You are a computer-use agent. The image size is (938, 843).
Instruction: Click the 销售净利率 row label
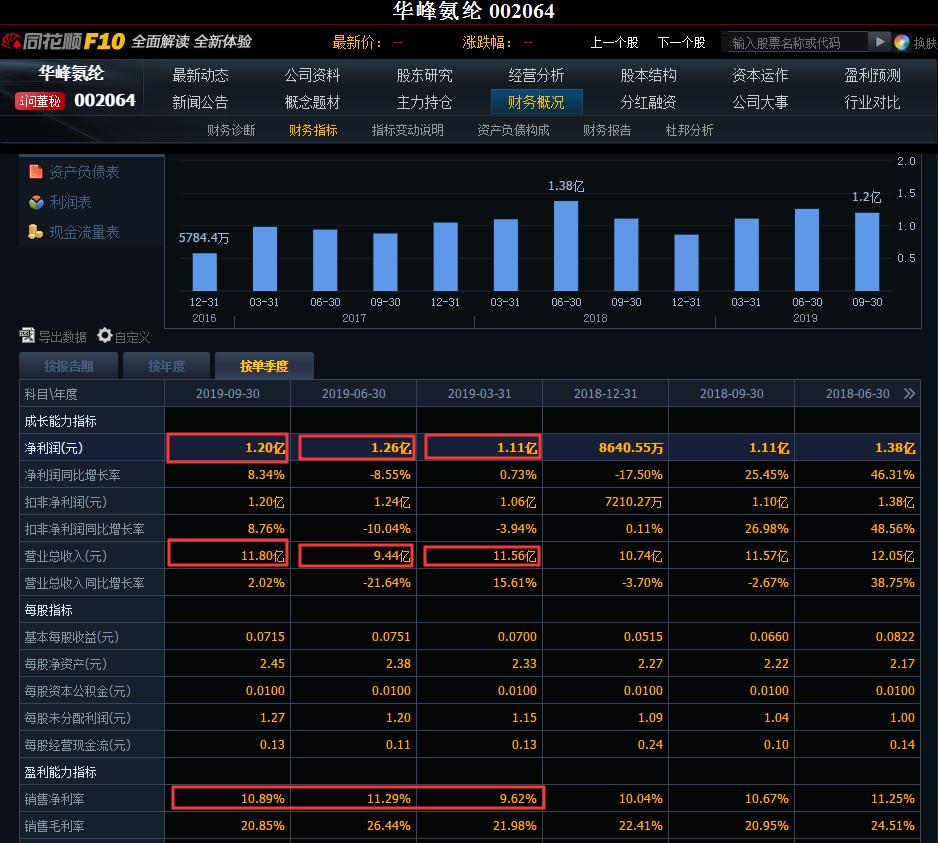(54, 799)
